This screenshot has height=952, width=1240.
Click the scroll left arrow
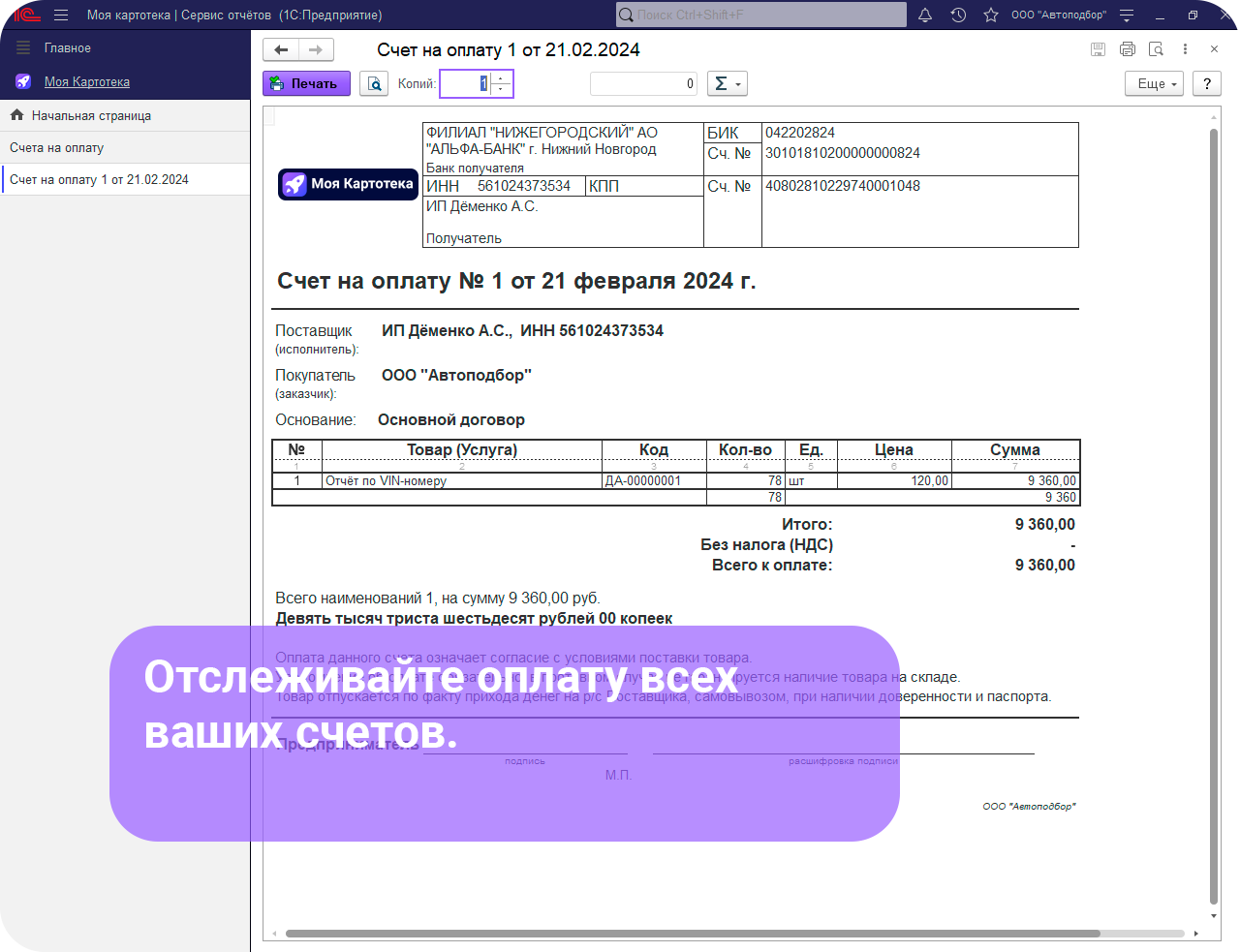coord(274,934)
